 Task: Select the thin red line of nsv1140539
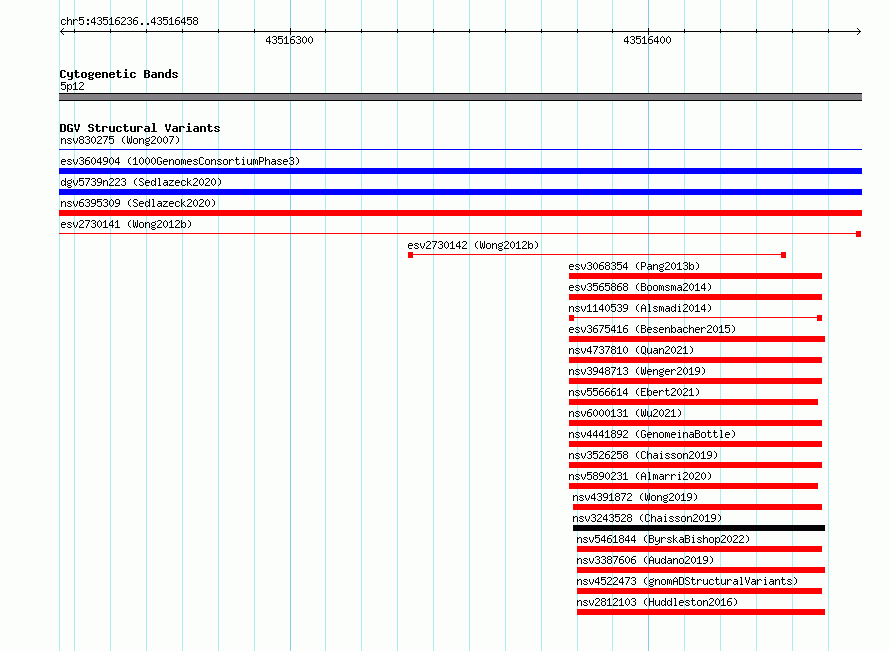click(695, 318)
